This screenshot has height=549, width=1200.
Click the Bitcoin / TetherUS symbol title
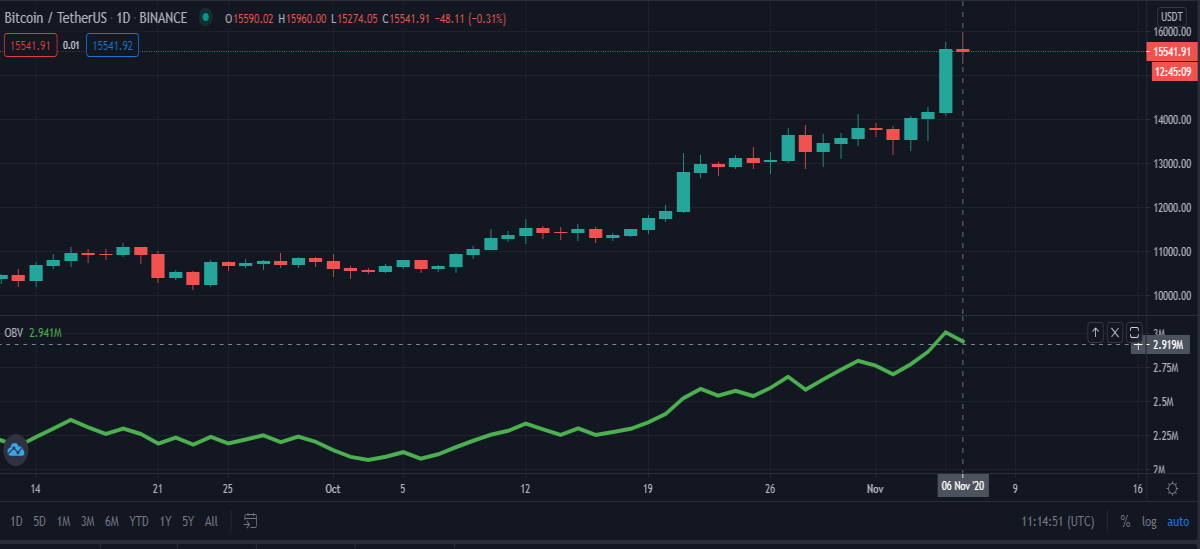point(57,18)
